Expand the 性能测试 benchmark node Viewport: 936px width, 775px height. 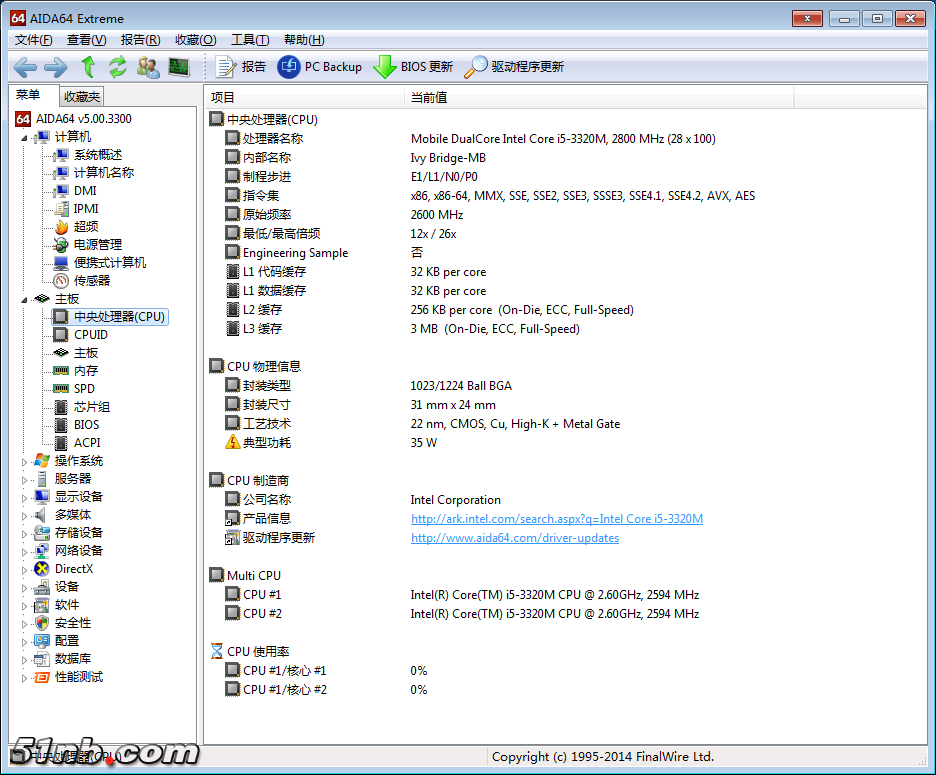(26, 677)
